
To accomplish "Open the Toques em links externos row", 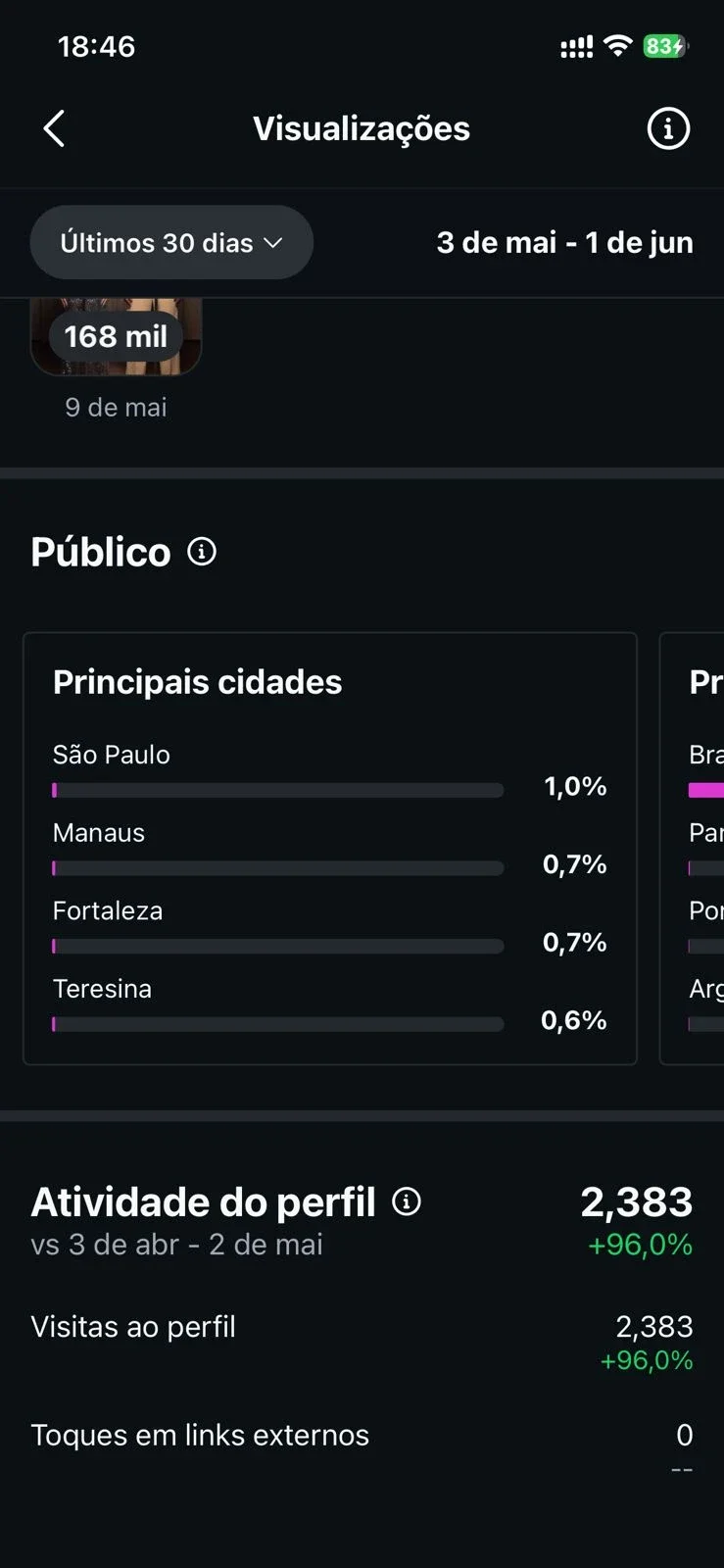I will (x=362, y=1447).
